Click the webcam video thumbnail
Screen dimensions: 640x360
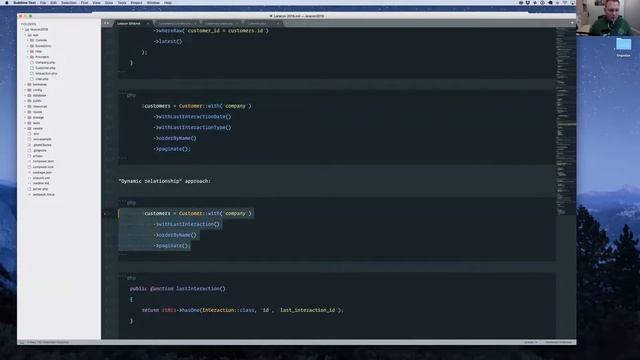[x=608, y=18]
